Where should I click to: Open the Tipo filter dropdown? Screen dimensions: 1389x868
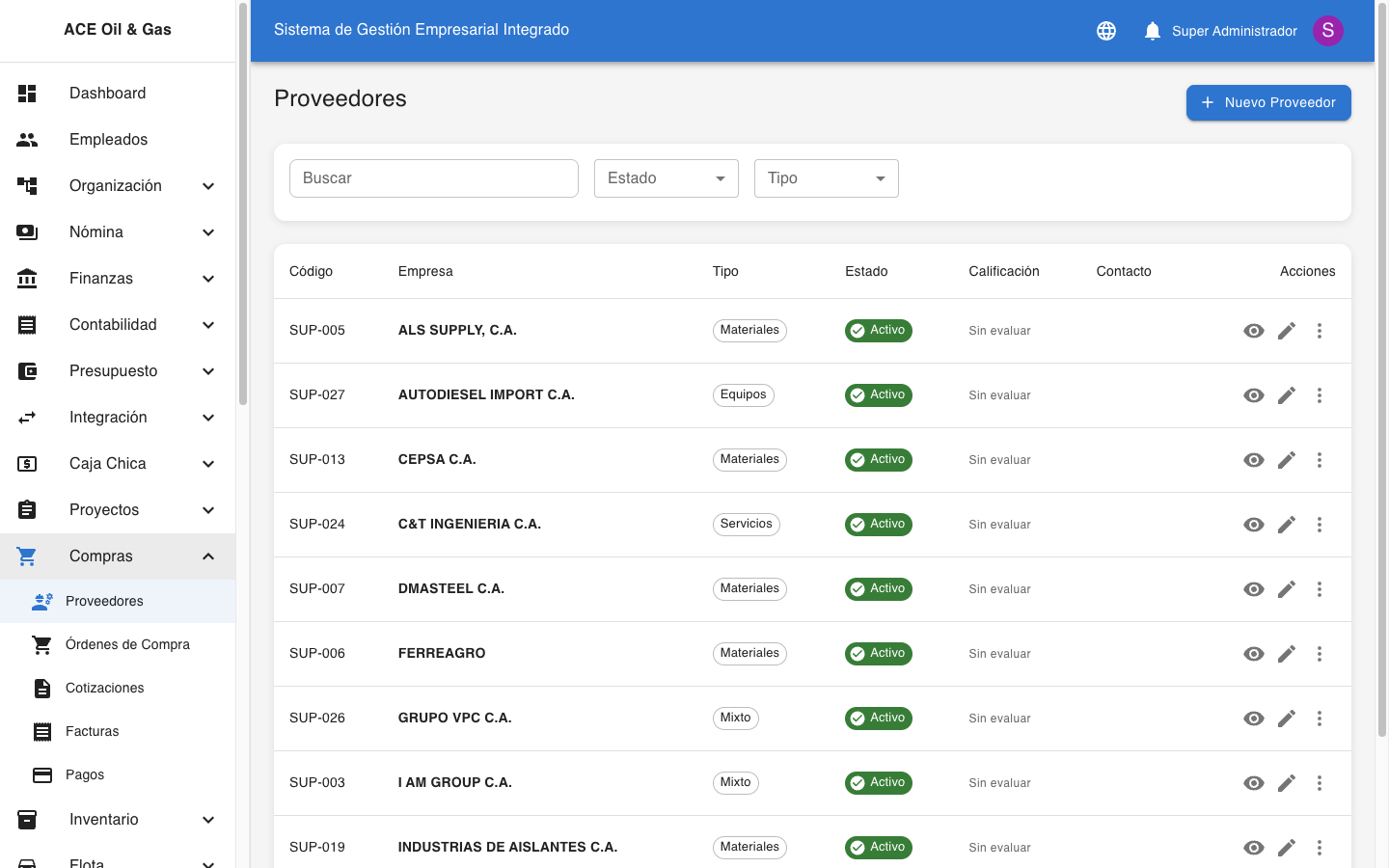(827, 178)
